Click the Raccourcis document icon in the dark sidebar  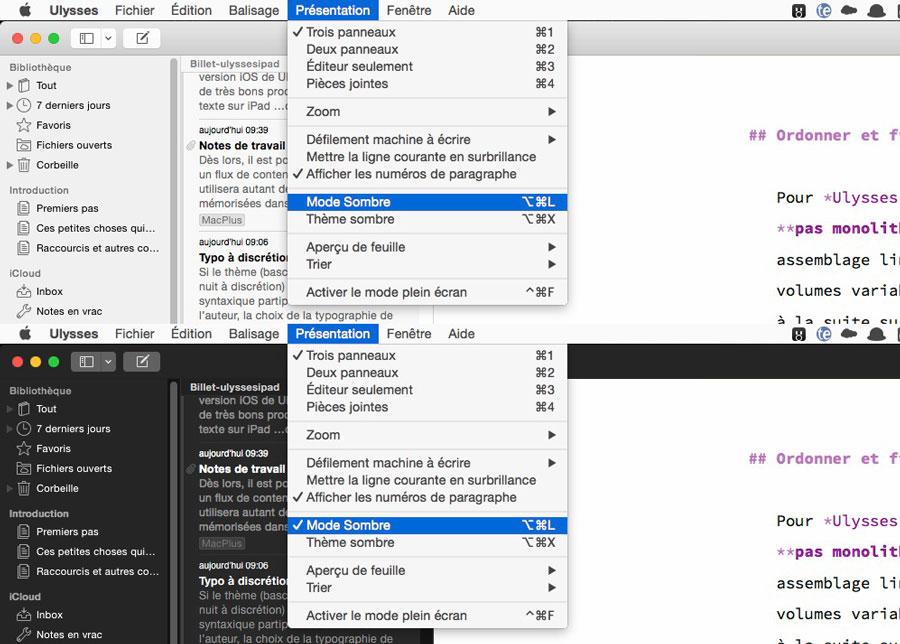pyautogui.click(x=24, y=571)
